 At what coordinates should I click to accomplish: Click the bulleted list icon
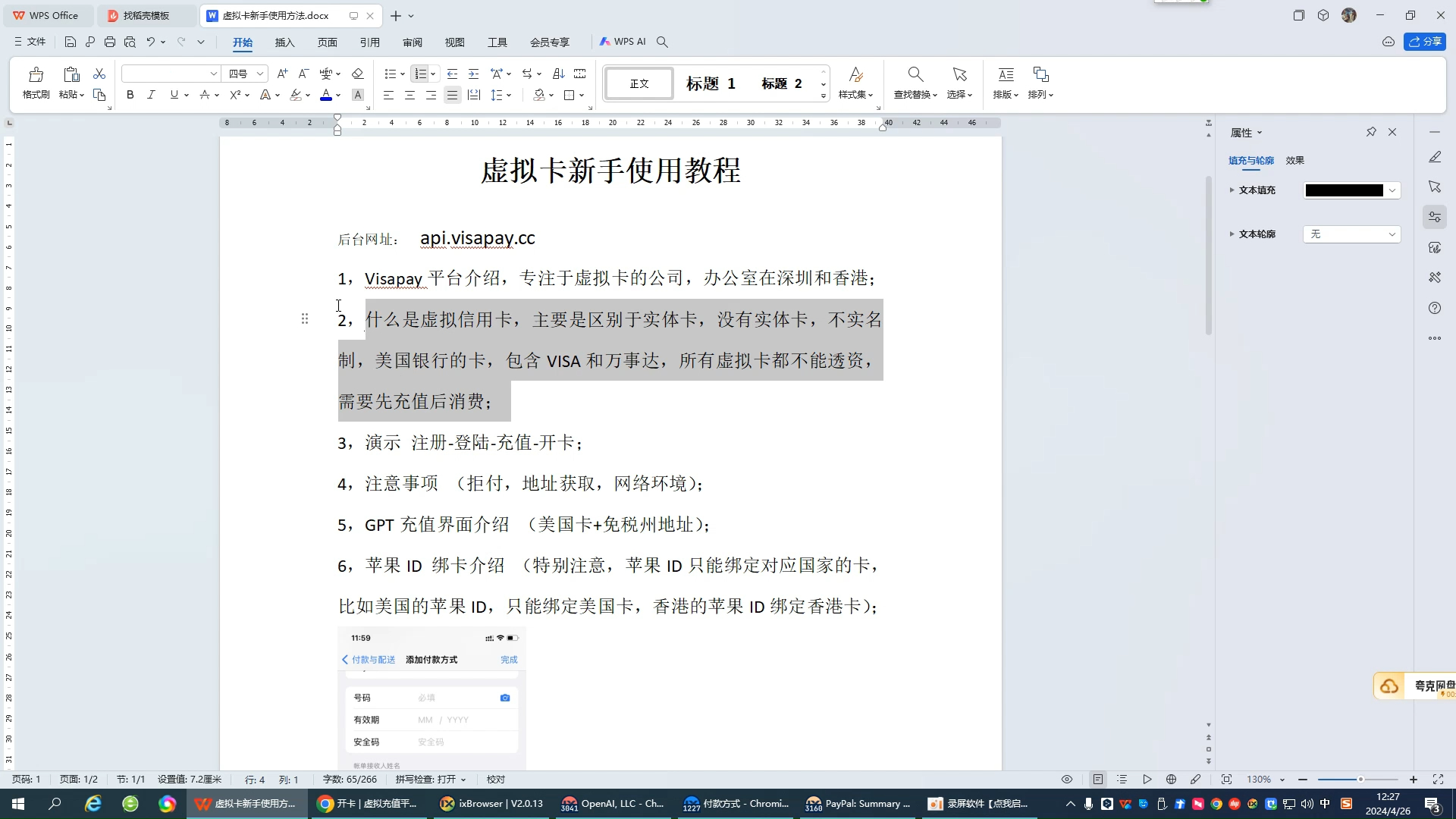(390, 74)
